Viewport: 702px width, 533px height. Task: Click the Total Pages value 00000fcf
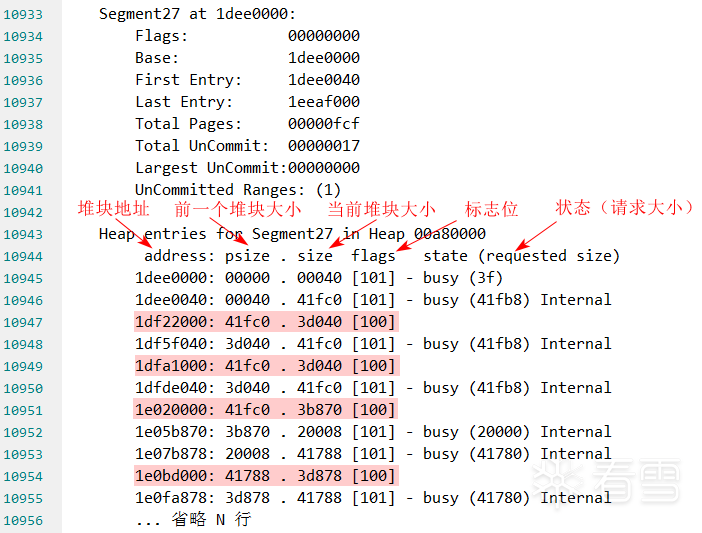(324, 124)
